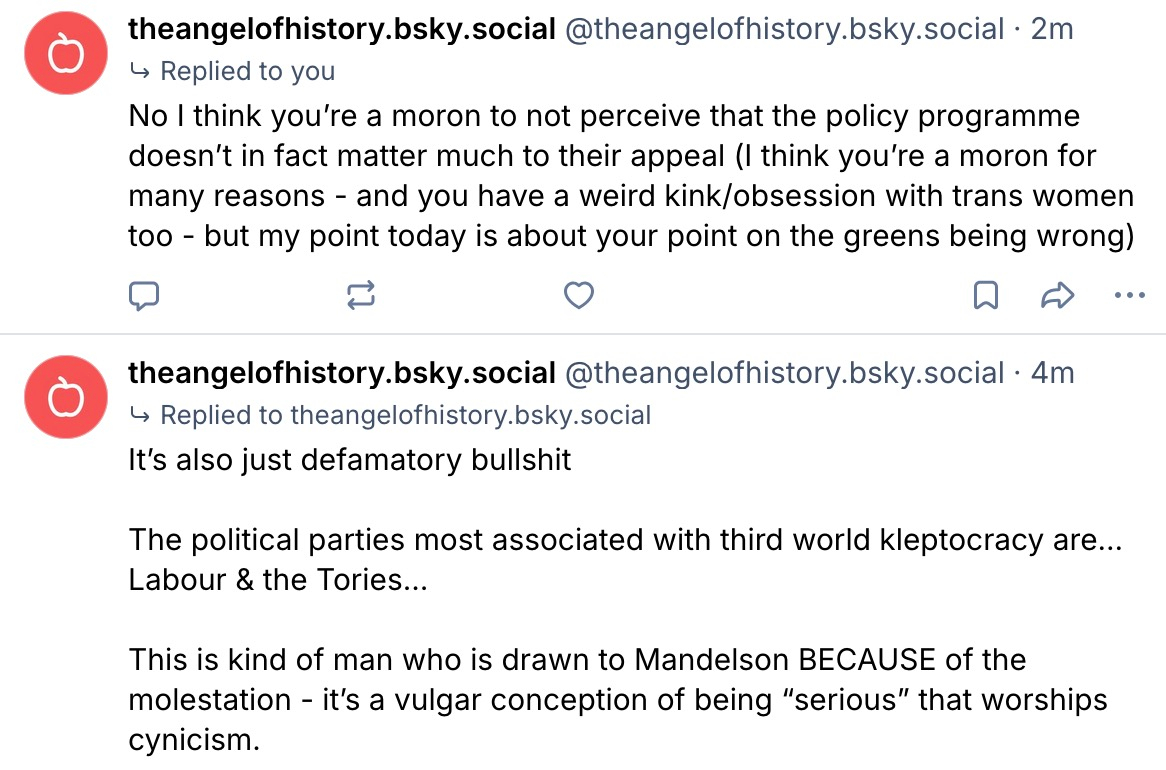
Task: Click the paragraph about Mandelson
Action: [x=617, y=700]
